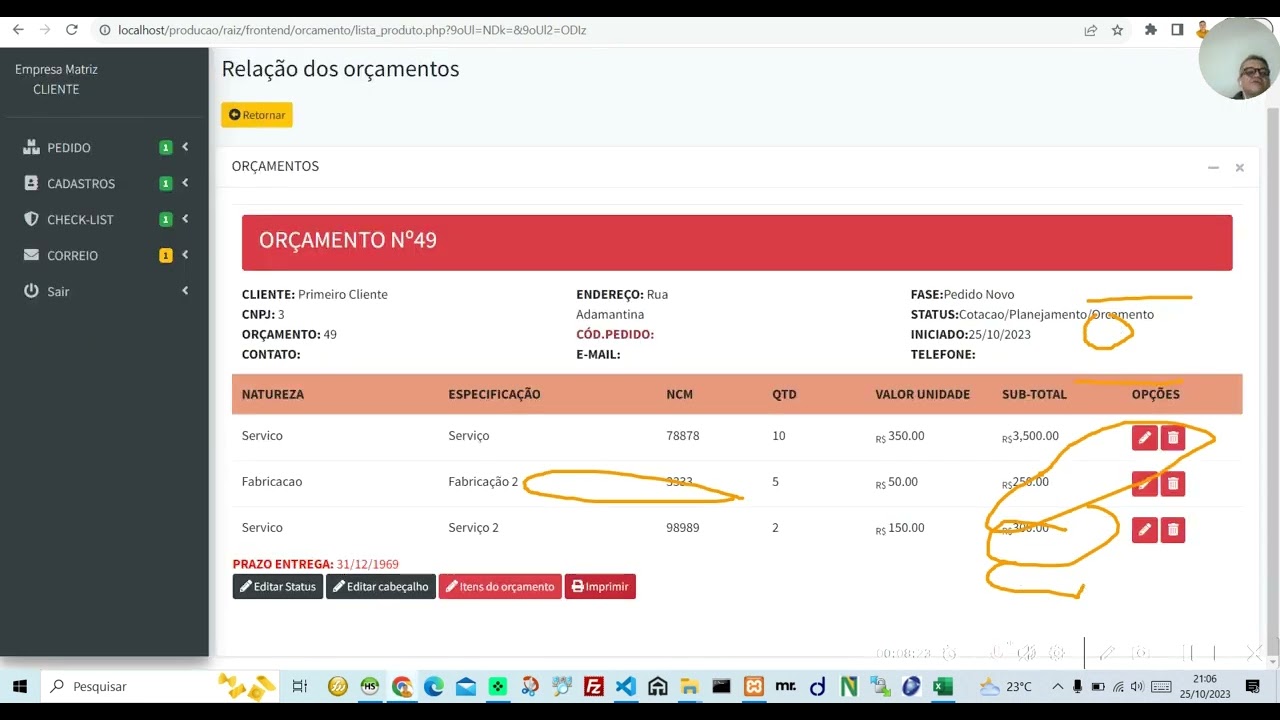Image resolution: width=1280 pixels, height=720 pixels.
Task: Open FileZilla from the taskbar
Action: tap(593, 686)
